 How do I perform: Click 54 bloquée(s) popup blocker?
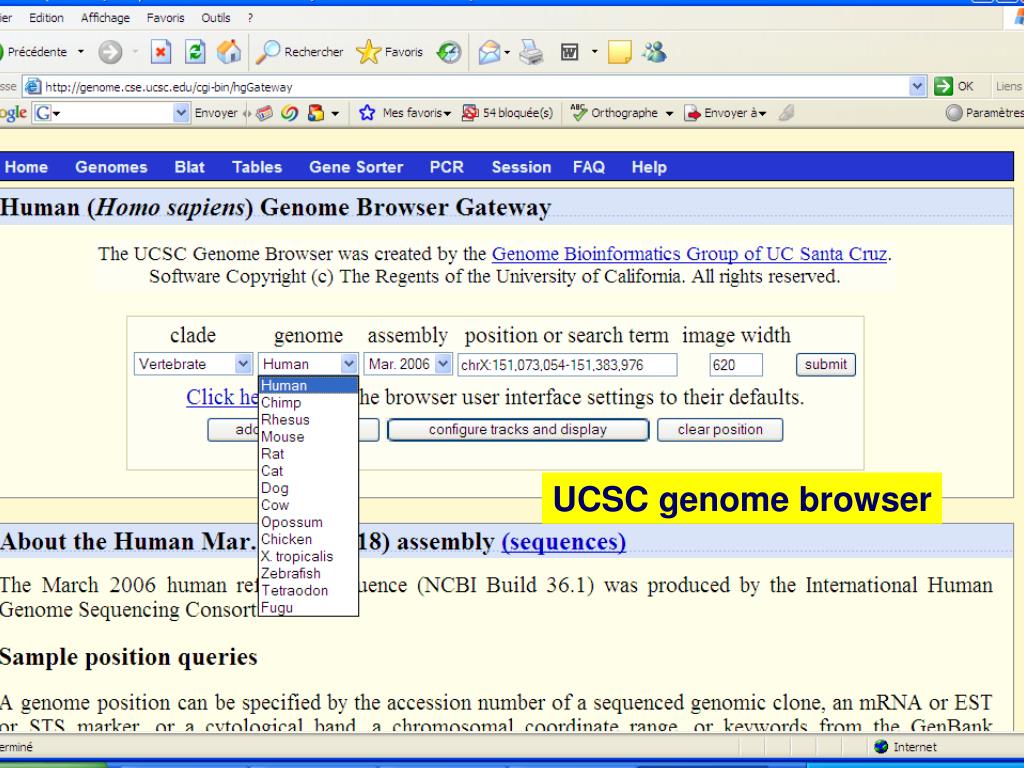[507, 113]
